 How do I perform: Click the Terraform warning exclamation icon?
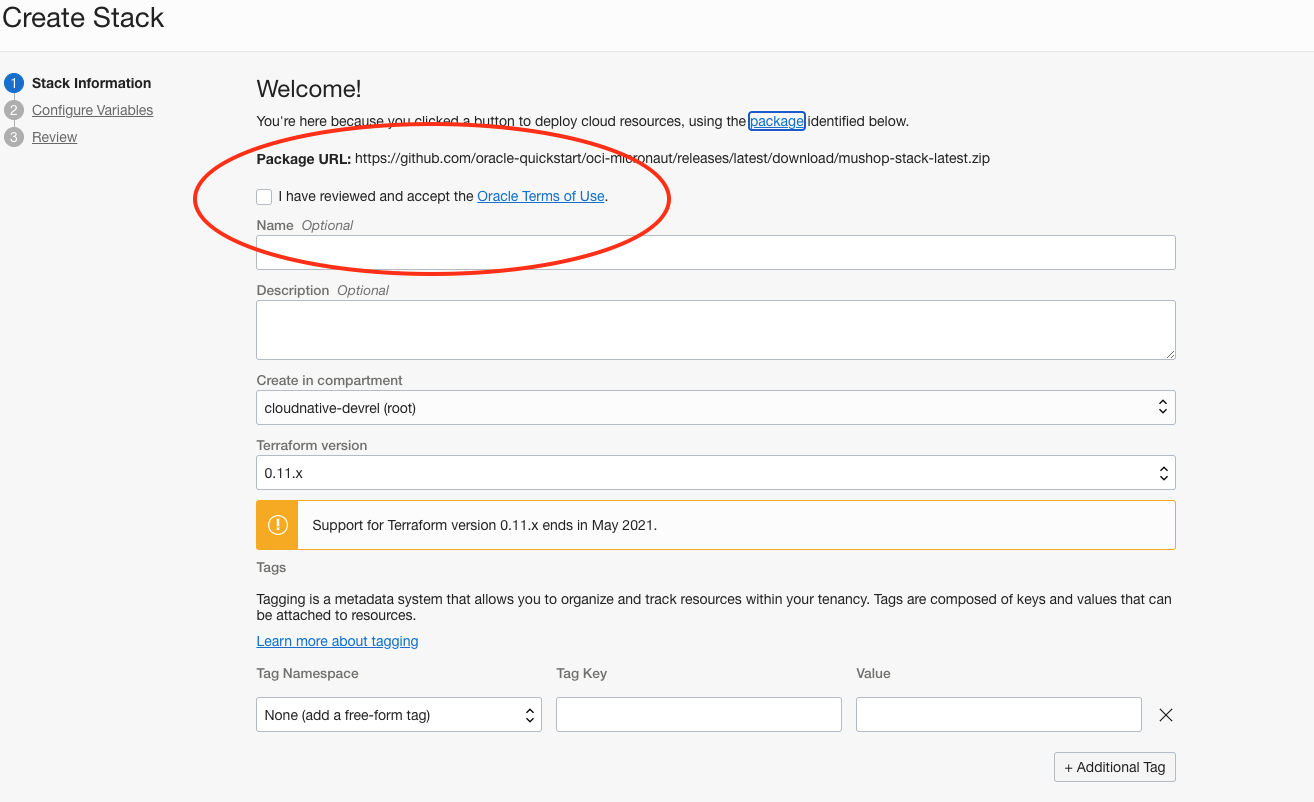click(277, 525)
